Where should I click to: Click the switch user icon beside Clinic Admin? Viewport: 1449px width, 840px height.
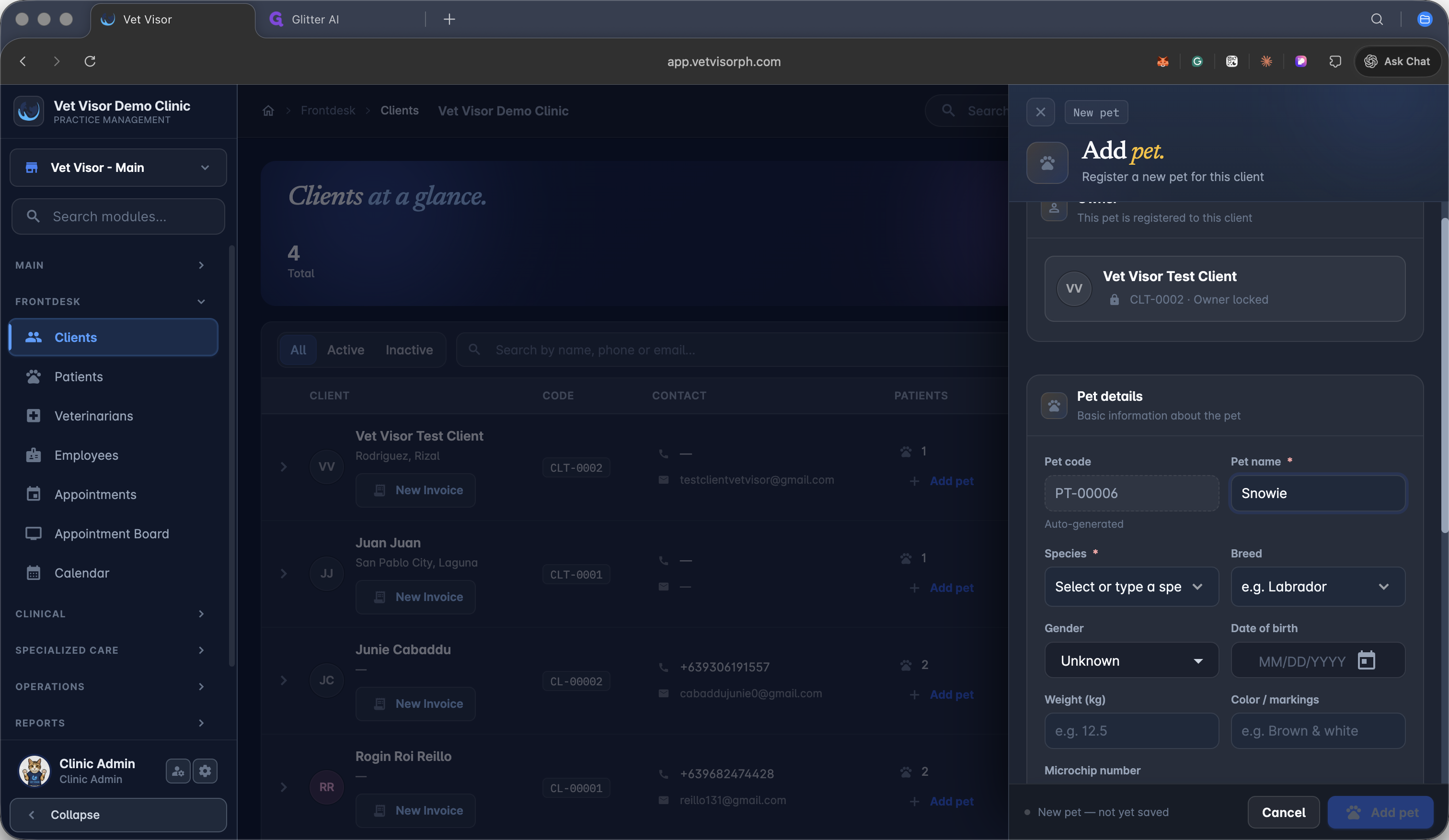pos(178,771)
